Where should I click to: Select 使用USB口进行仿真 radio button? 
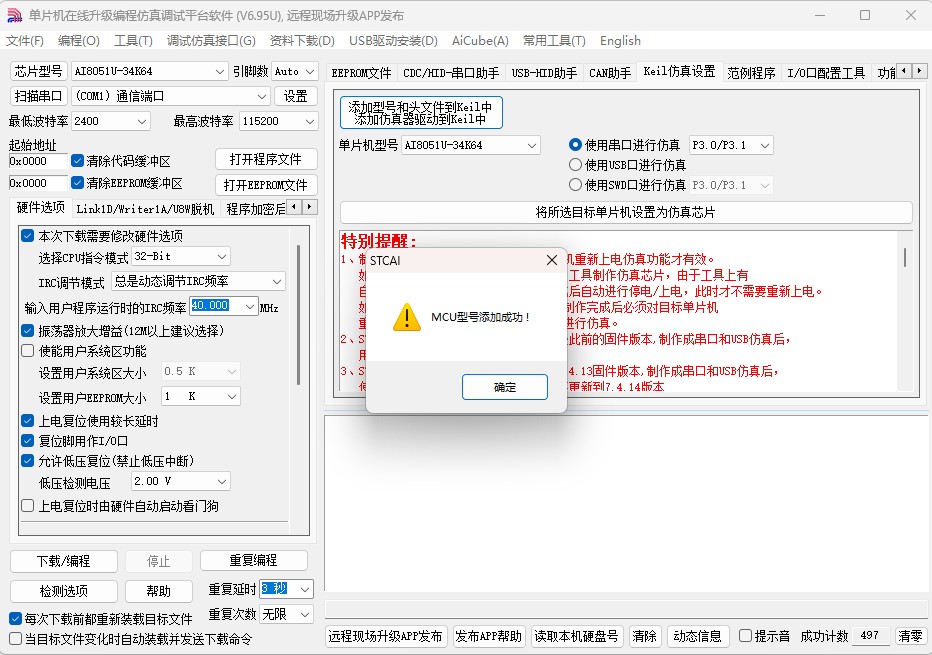(575, 165)
